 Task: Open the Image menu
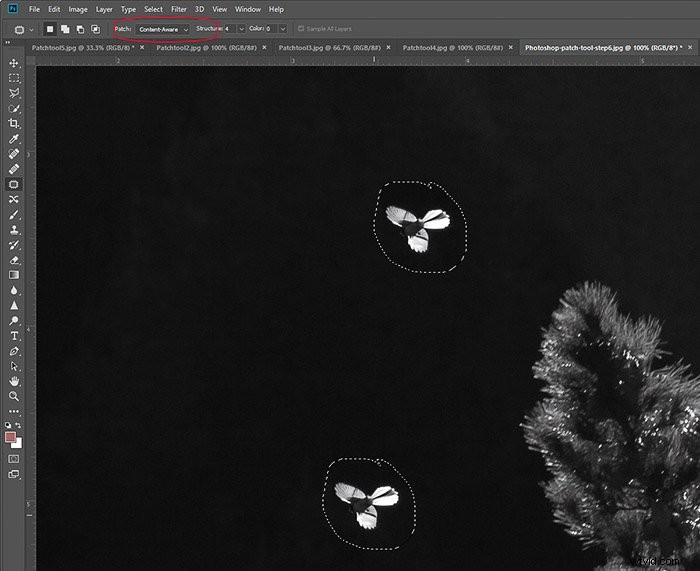[x=78, y=9]
